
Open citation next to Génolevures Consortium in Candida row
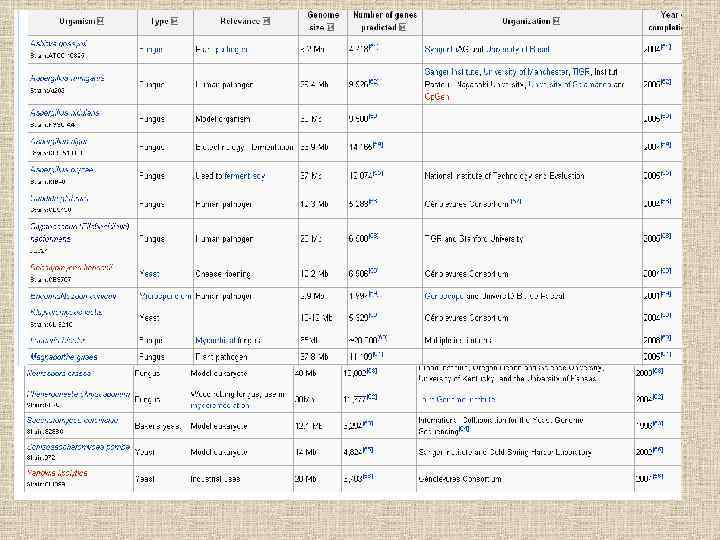tap(516, 202)
